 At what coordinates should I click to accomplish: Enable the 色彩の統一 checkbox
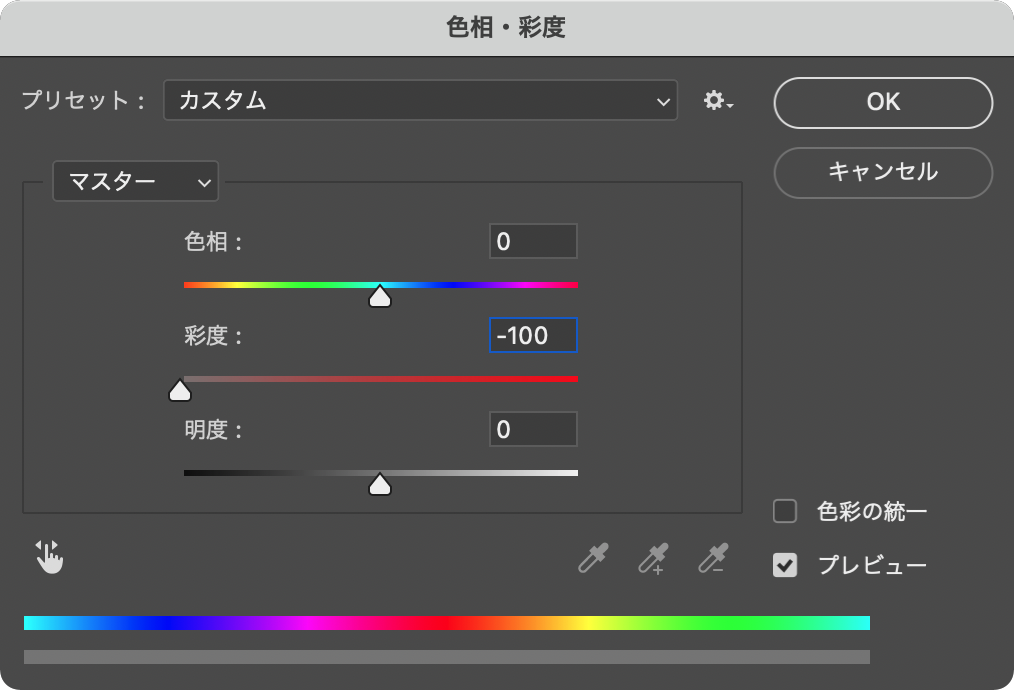click(x=785, y=512)
